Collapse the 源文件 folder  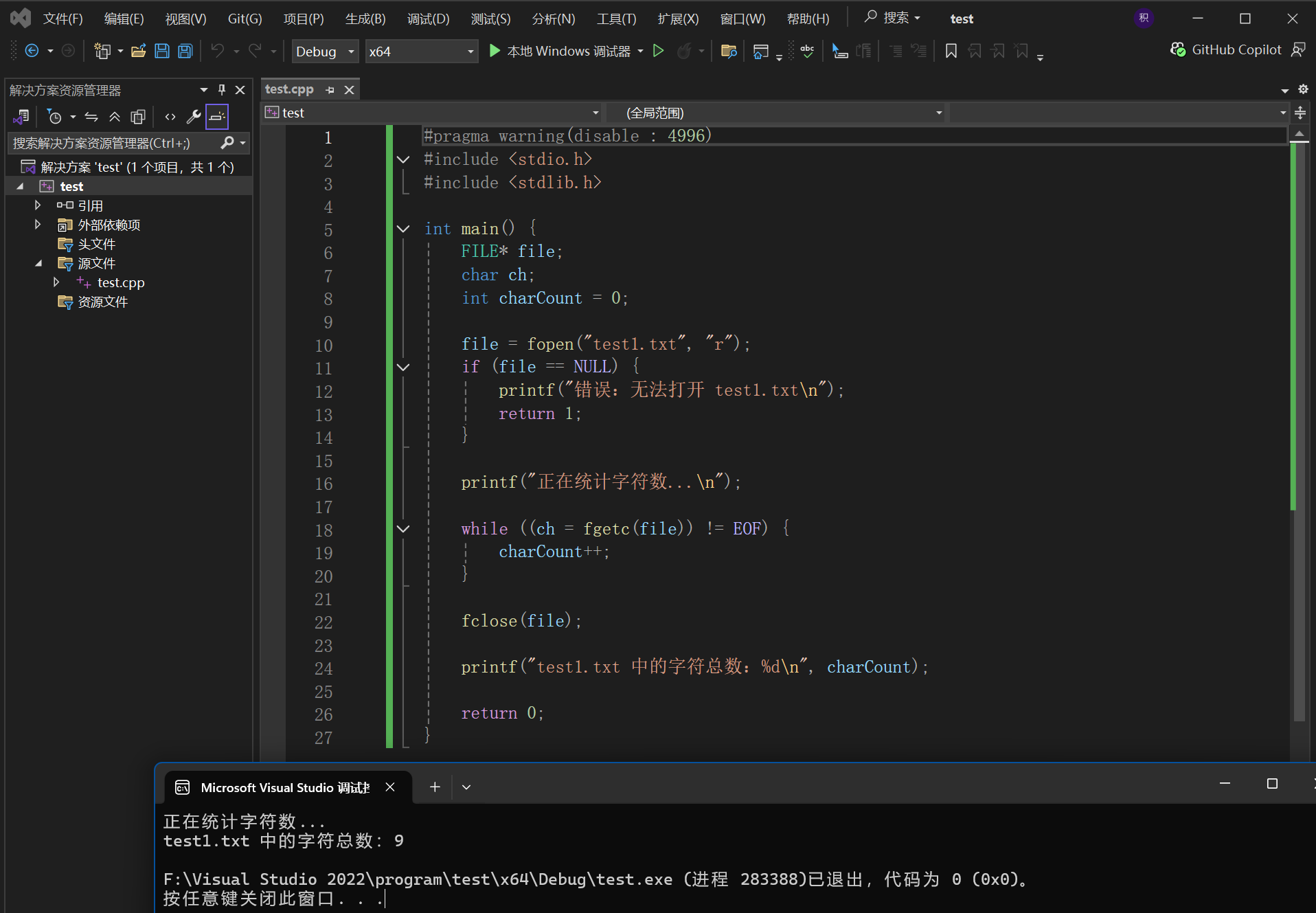38,263
